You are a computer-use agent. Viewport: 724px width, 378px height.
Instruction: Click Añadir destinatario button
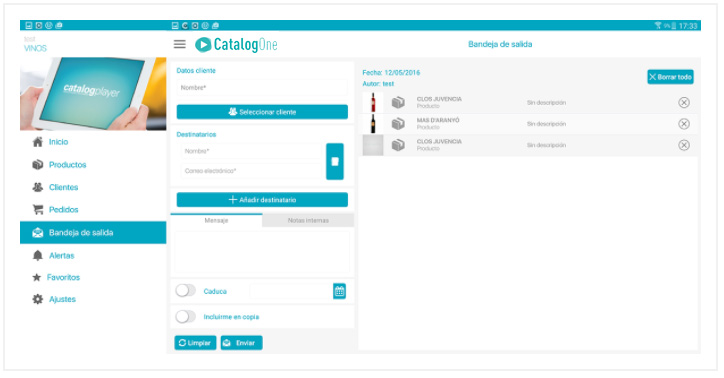(x=262, y=200)
